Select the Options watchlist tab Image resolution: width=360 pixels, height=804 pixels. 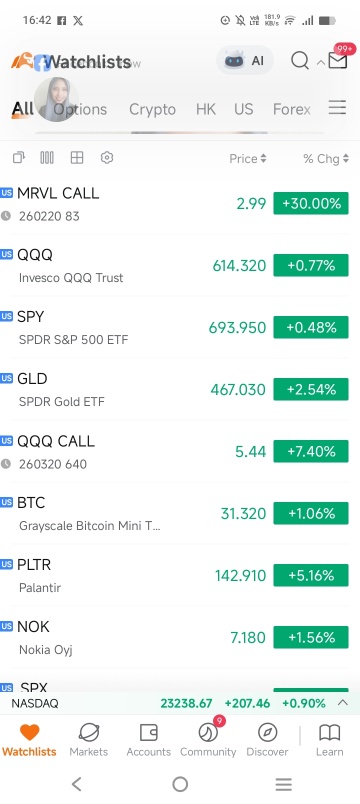81,109
